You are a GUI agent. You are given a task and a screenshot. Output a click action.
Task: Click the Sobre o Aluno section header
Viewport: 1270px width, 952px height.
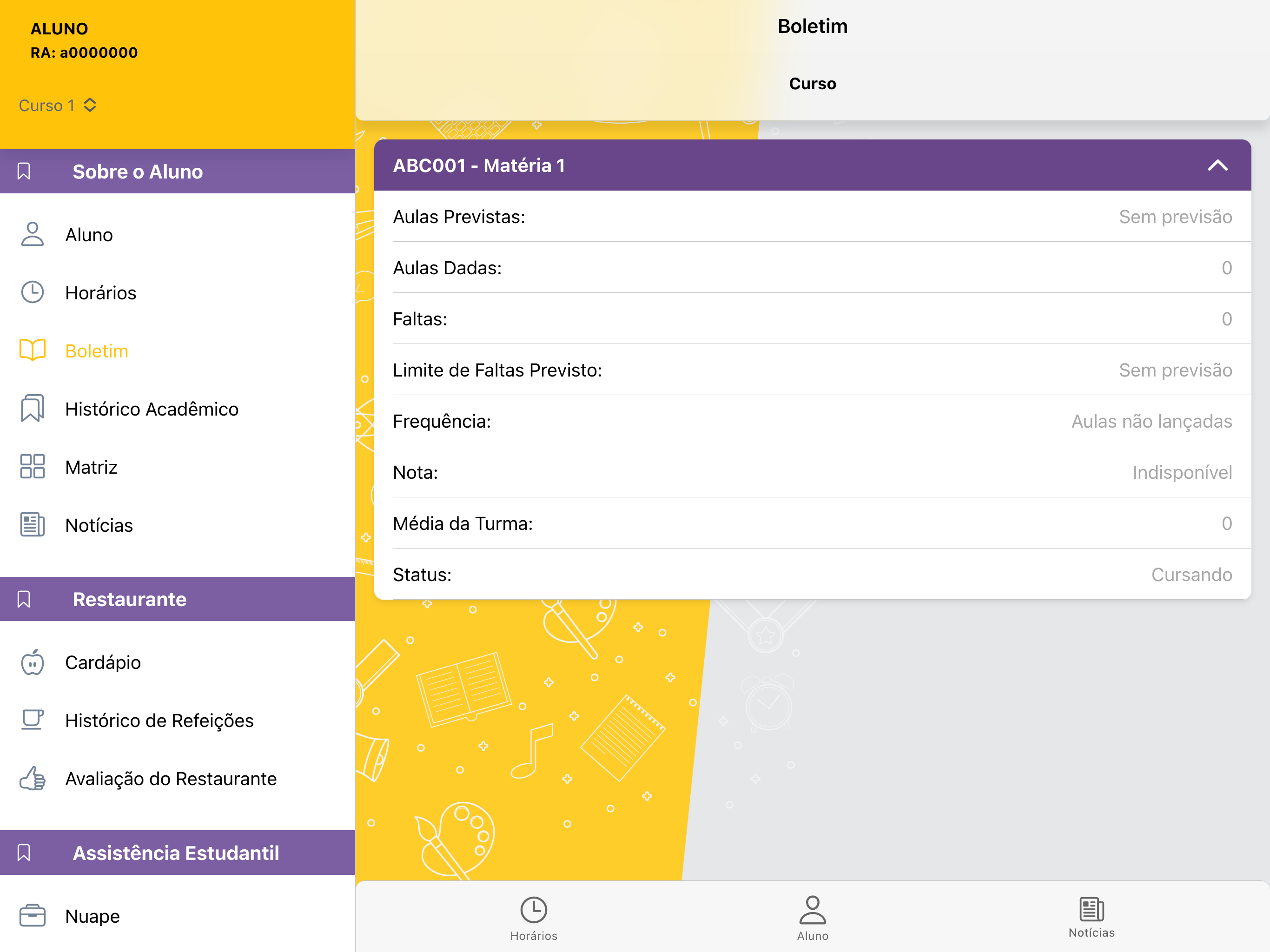point(178,171)
